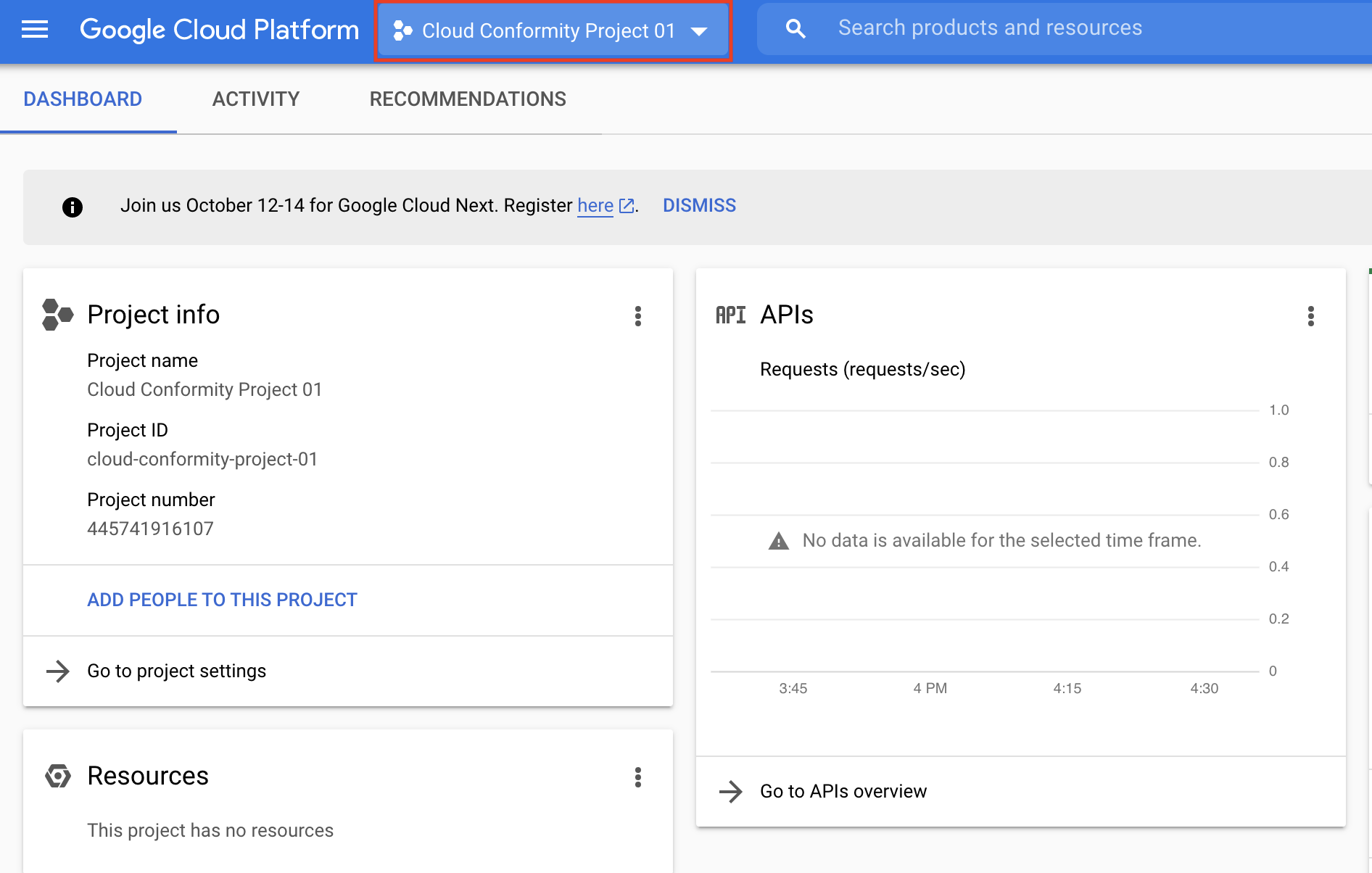The height and width of the screenshot is (873, 1372).
Task: Click Add People to This Project
Action: click(222, 600)
